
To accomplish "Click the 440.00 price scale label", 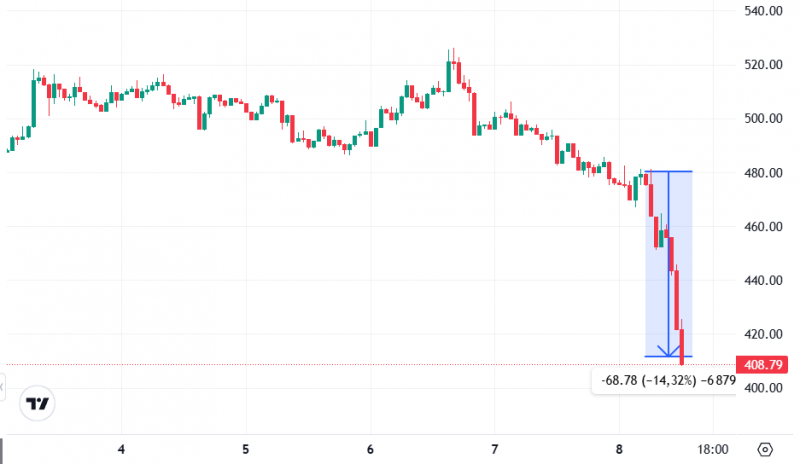I will point(763,280).
